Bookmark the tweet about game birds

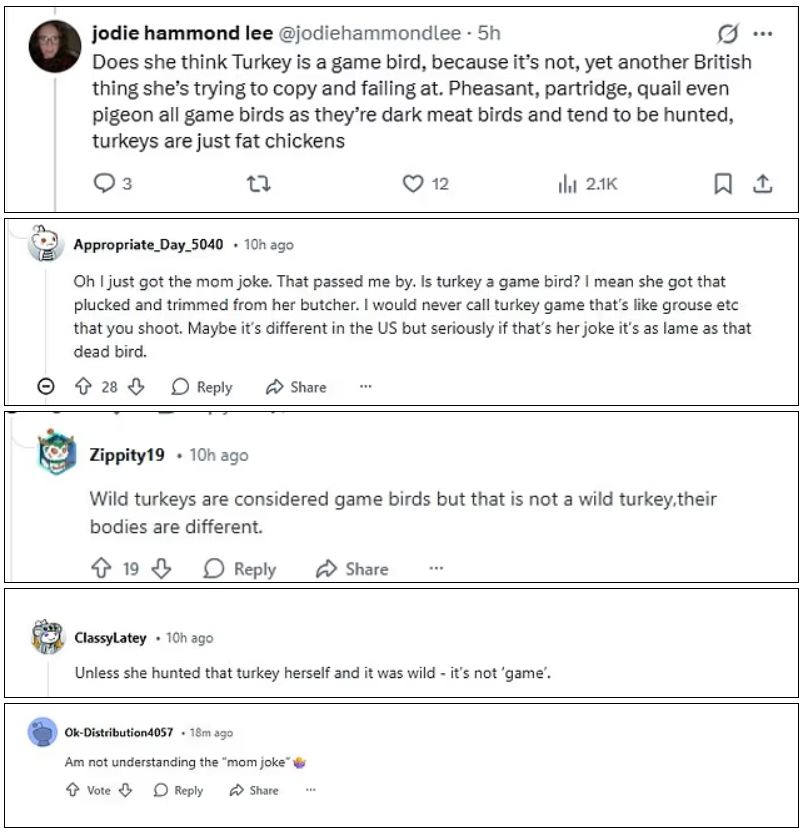coord(725,184)
